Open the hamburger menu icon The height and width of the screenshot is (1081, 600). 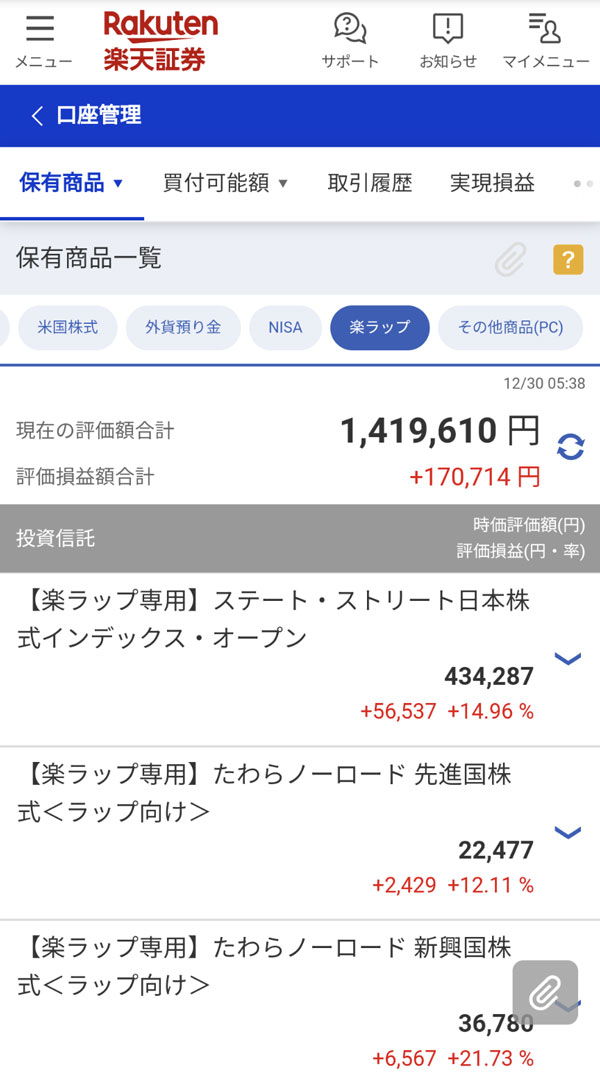(42, 40)
